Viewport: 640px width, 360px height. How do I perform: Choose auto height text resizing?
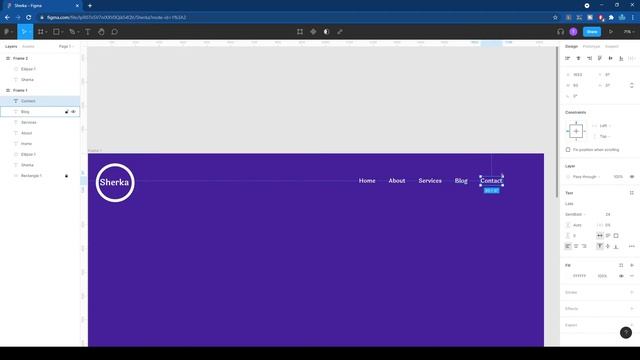608,236
